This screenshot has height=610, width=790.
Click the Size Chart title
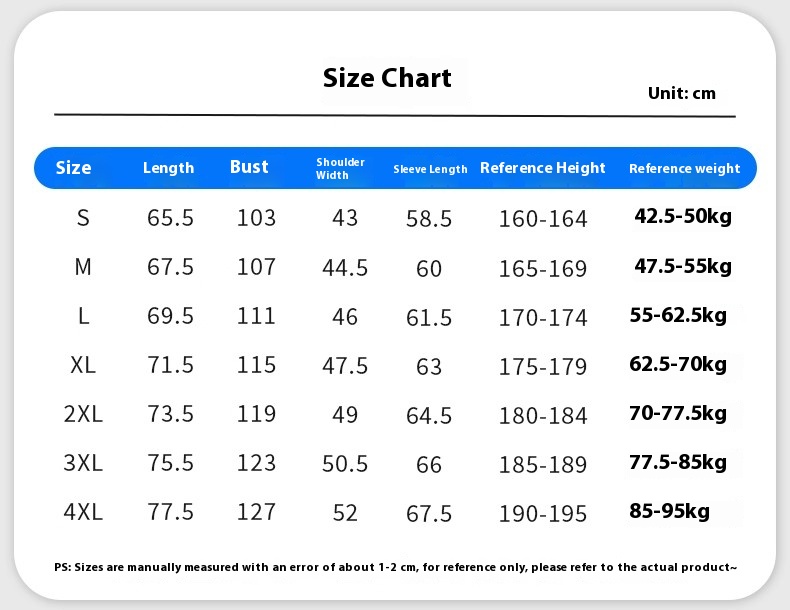pos(387,78)
